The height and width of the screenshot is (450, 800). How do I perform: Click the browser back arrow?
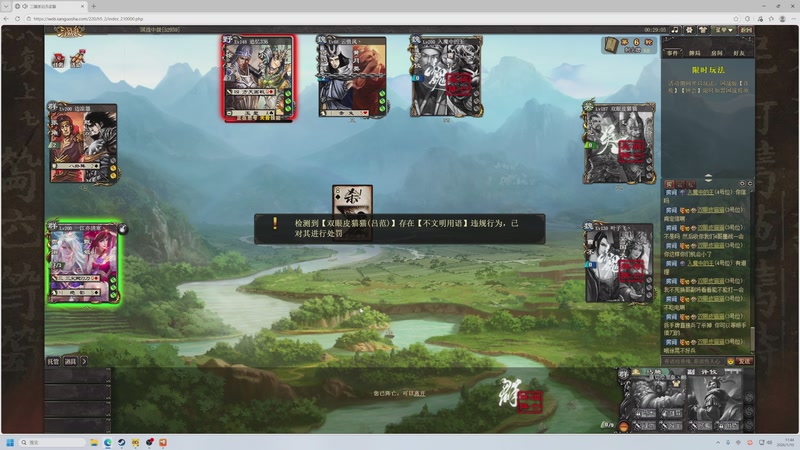(6, 19)
